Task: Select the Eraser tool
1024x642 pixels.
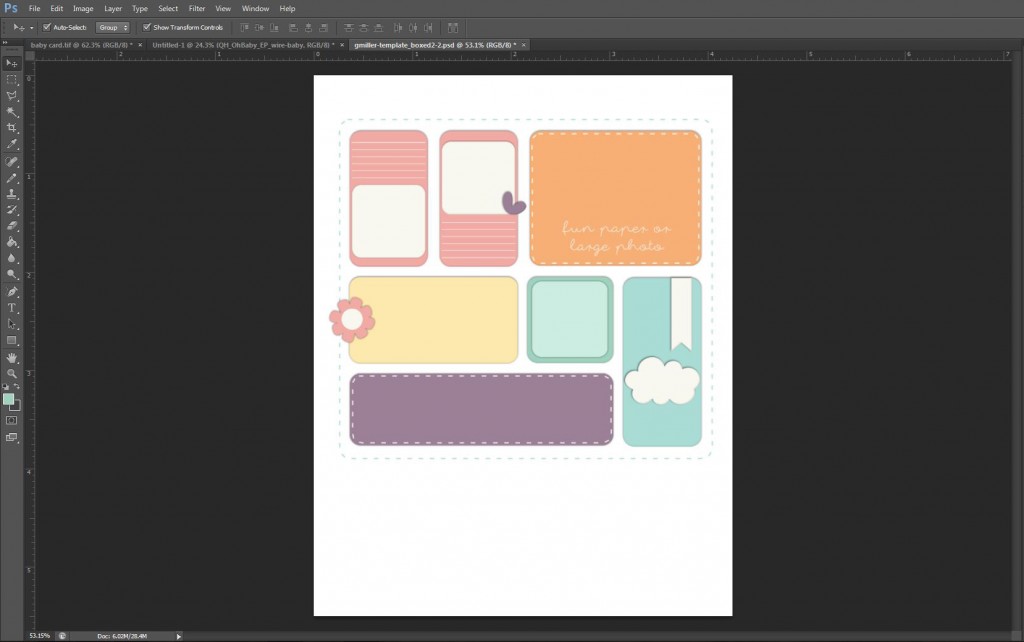Action: 12,226
